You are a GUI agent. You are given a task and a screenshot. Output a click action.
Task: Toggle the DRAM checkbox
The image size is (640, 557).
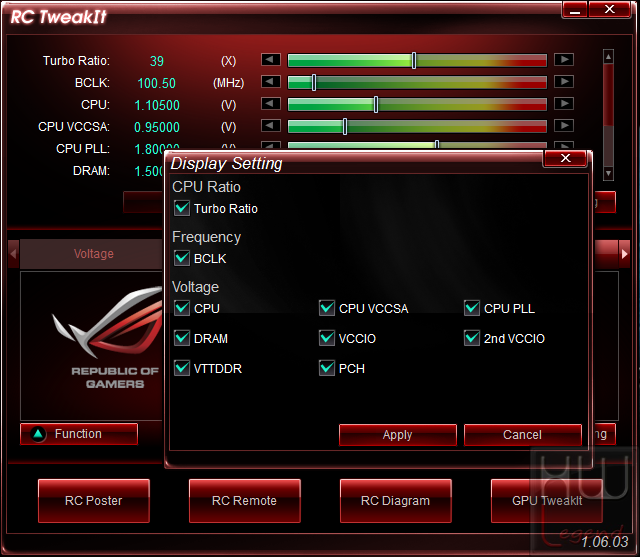click(x=182, y=338)
